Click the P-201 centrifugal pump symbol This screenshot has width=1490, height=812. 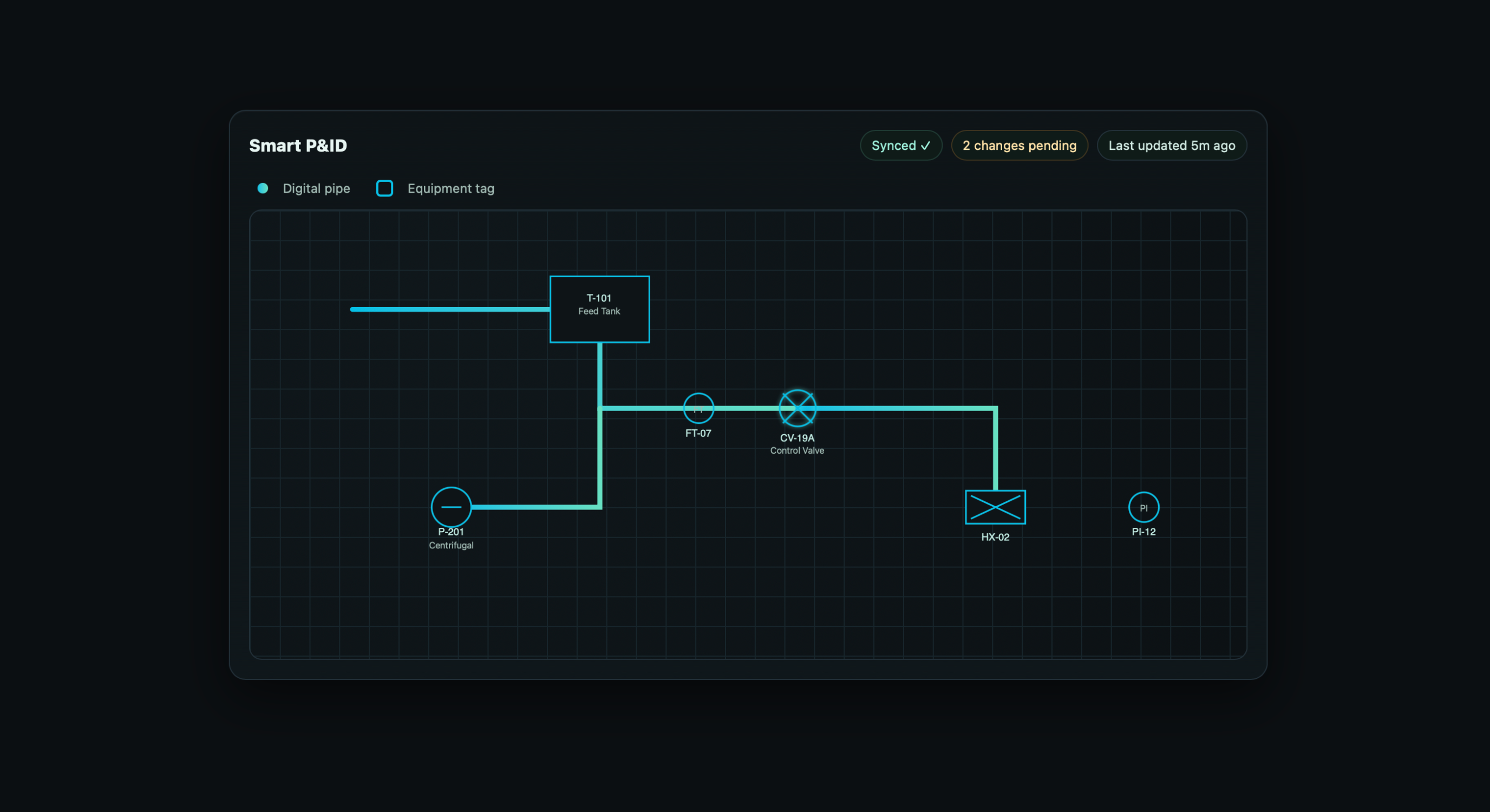(451, 507)
